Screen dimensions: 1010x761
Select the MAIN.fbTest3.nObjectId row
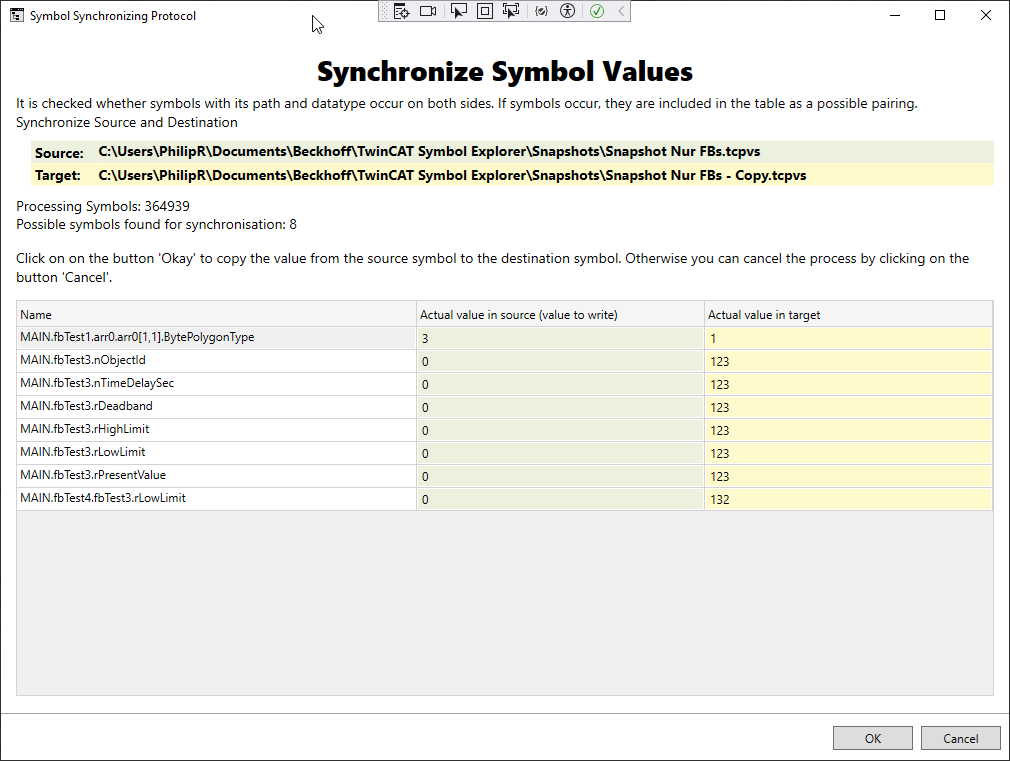(504, 361)
